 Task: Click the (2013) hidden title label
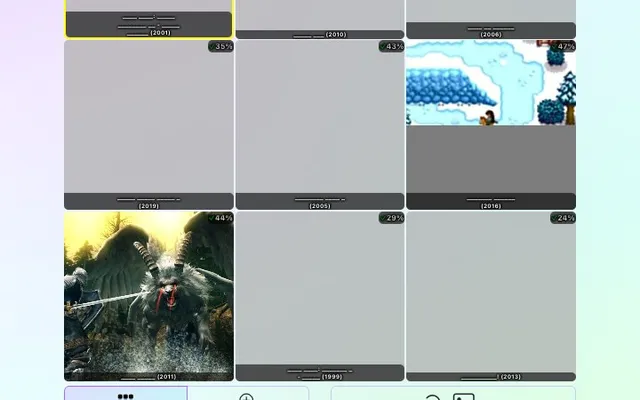pyautogui.click(x=491, y=377)
